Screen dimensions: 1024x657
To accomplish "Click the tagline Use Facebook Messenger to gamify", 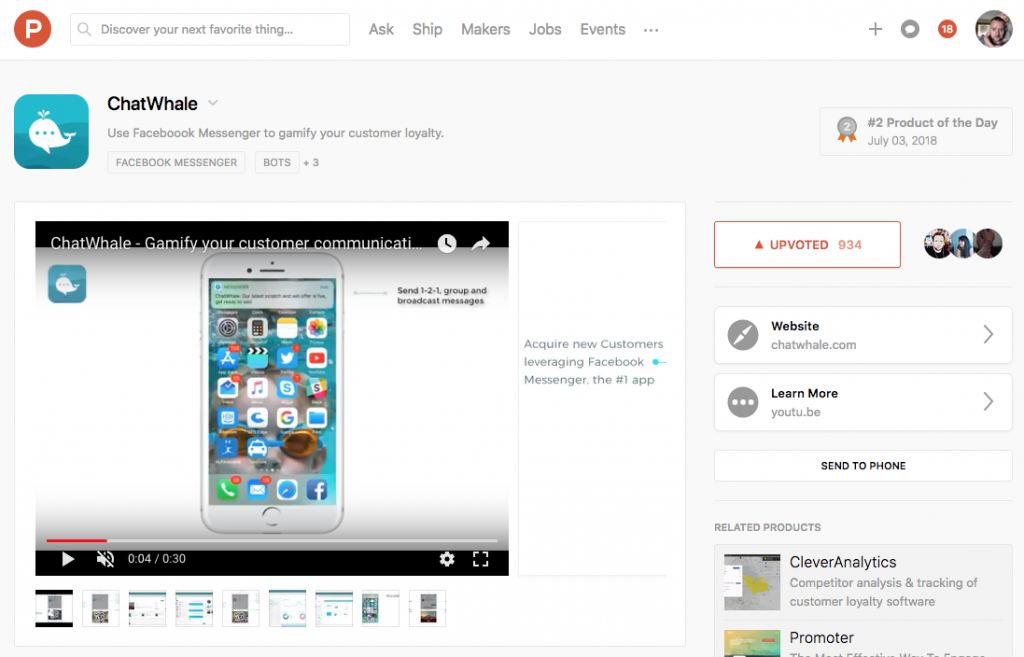I will click(x=276, y=133).
